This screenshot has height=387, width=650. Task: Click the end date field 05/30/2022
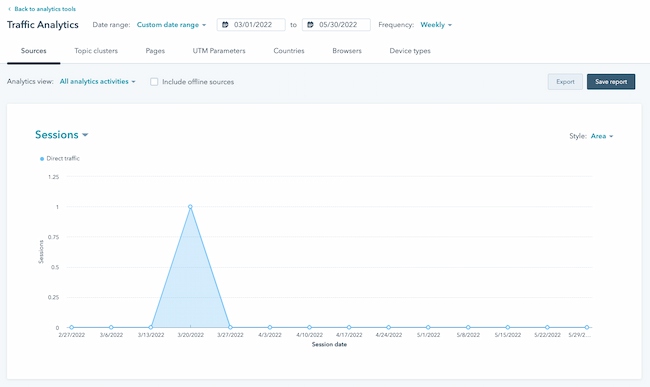(x=336, y=25)
